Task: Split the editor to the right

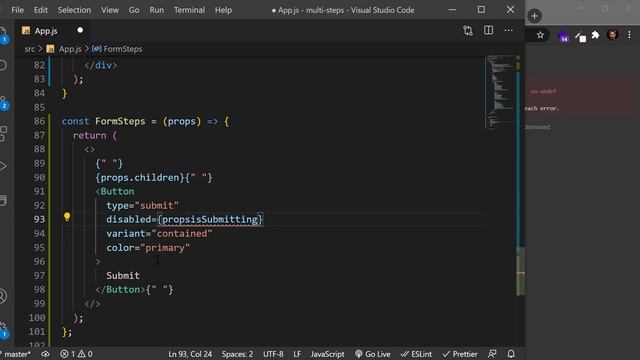Action: [x=488, y=30]
